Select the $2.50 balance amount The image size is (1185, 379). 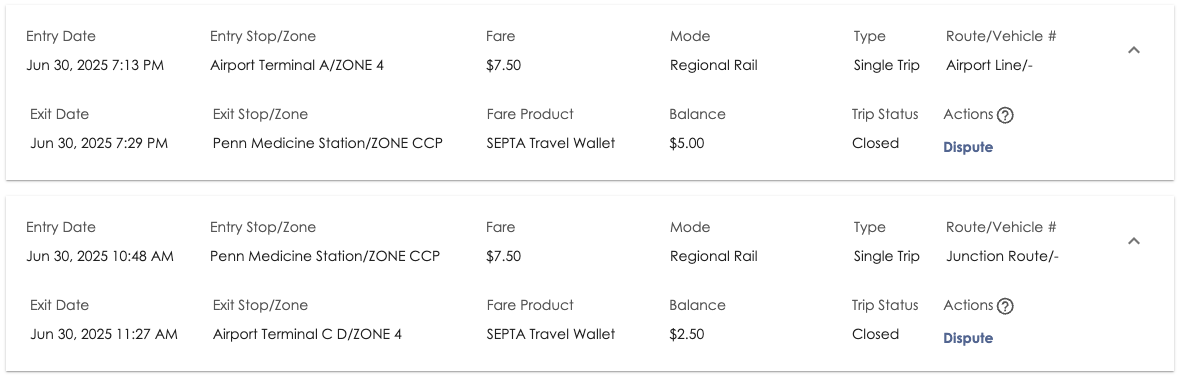[686, 334]
